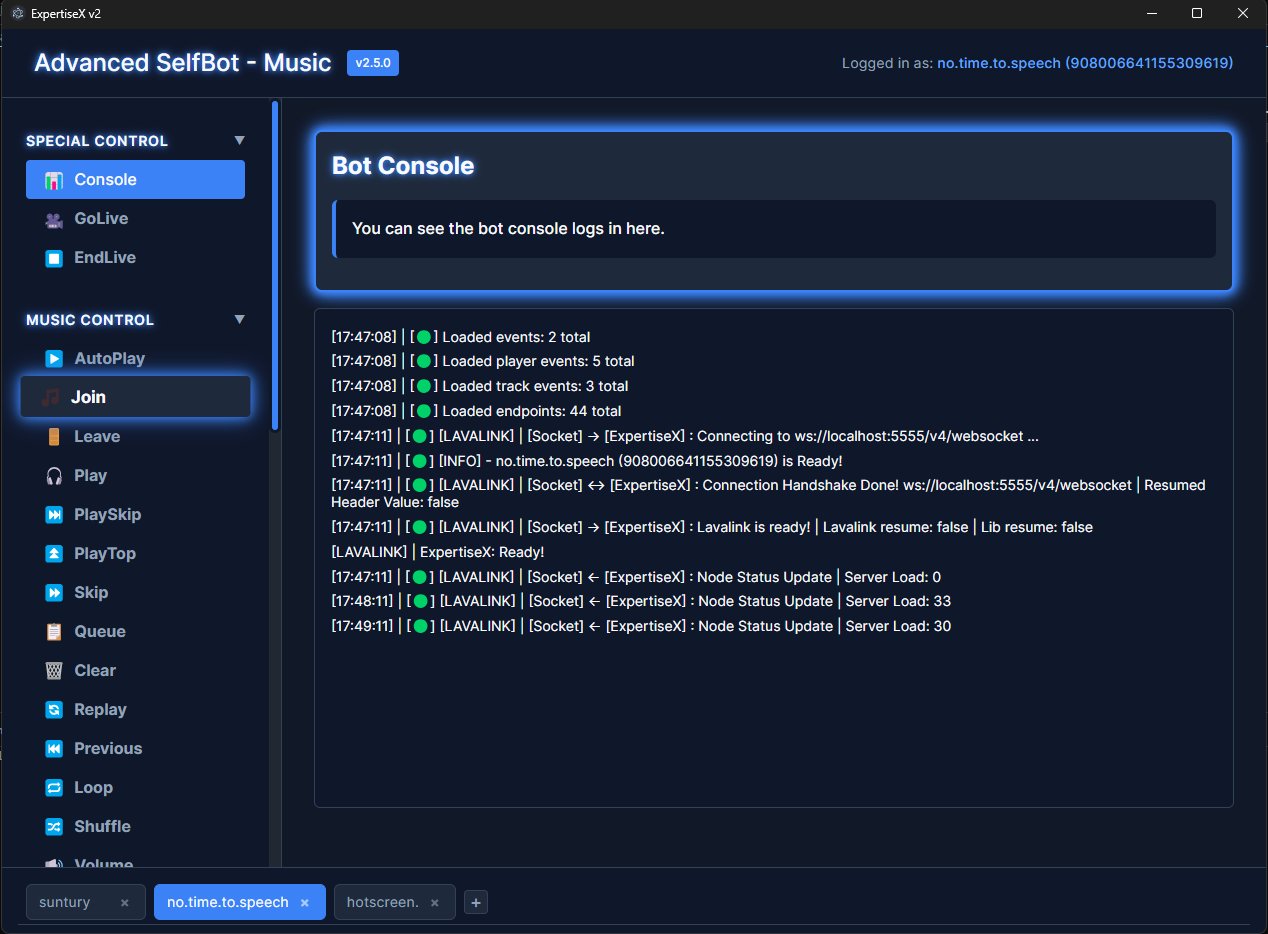The width and height of the screenshot is (1268, 934).
Task: Choose the Loop command label
Action: 93,788
